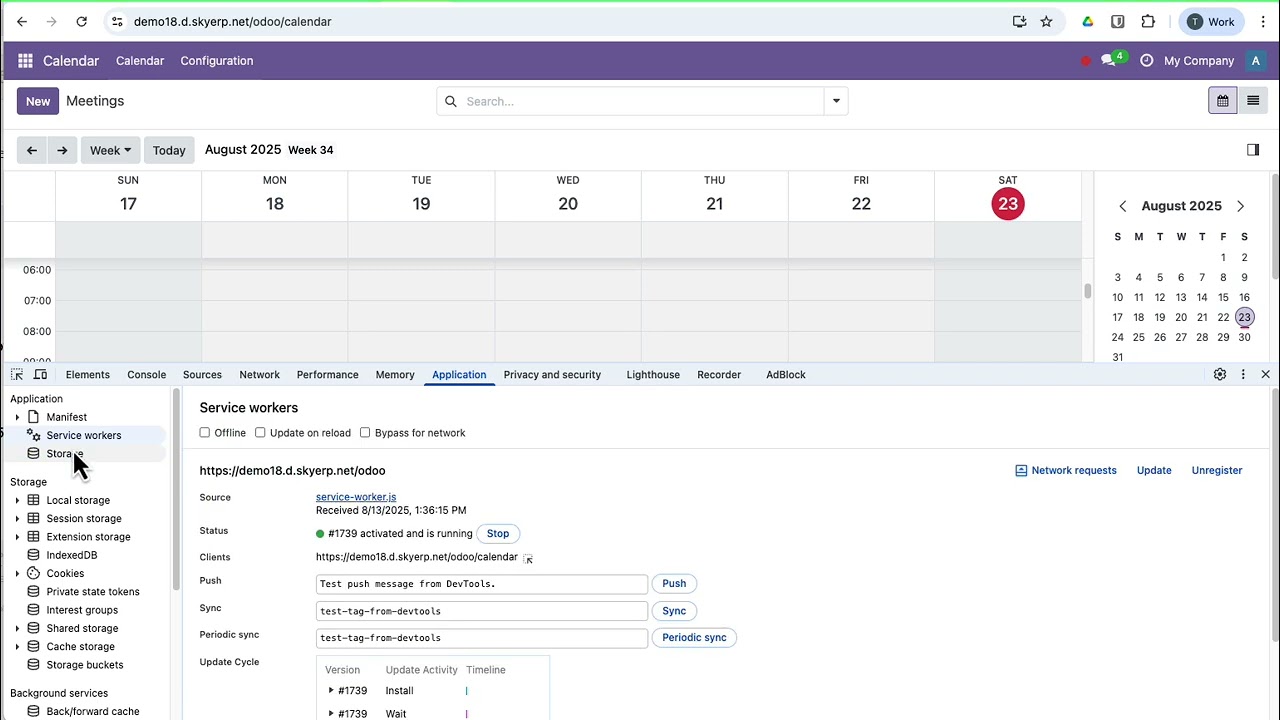This screenshot has height=720, width=1280.
Task: Enable the Offline checkbox
Action: click(205, 433)
